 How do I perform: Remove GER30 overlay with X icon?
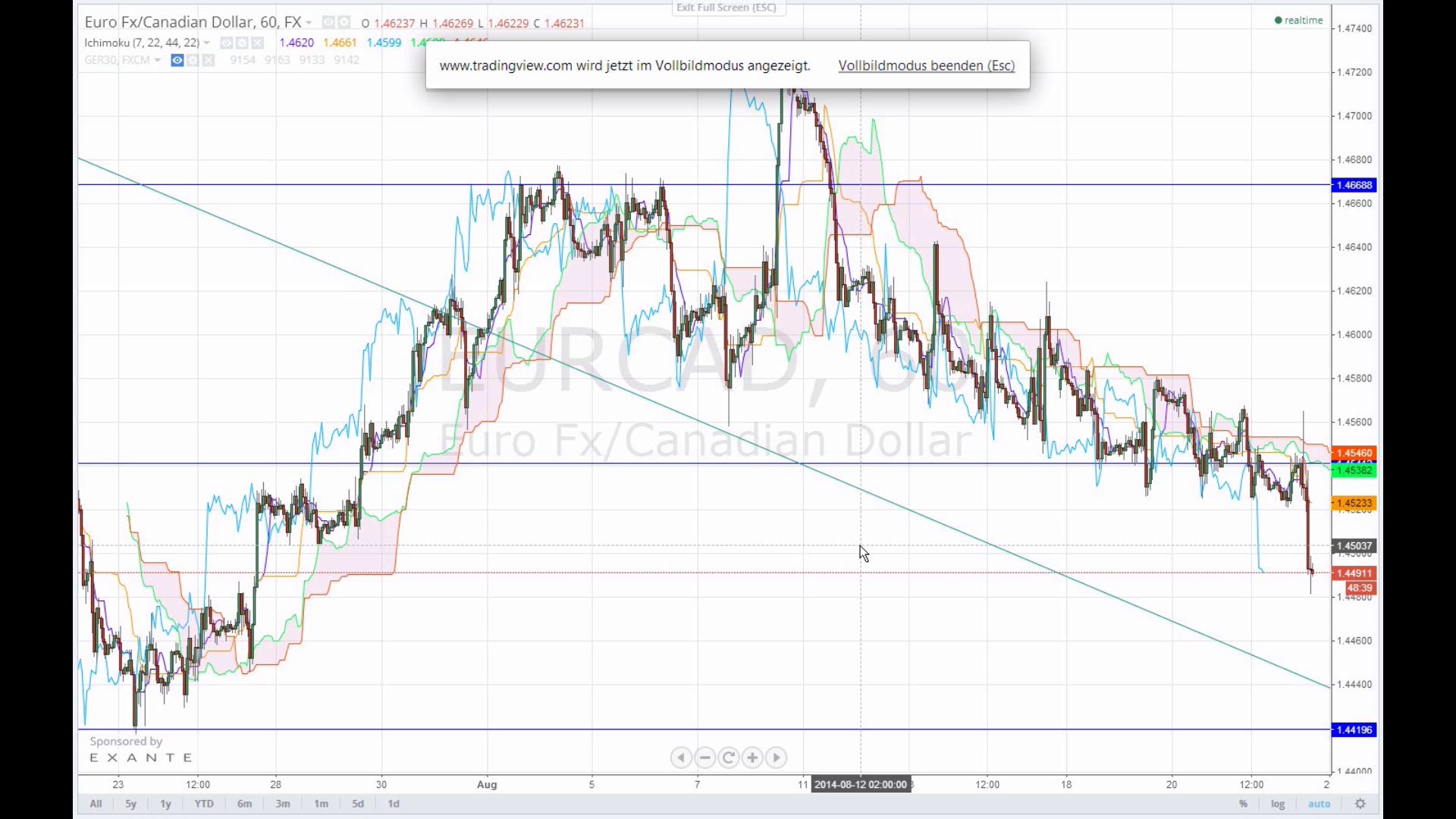tap(209, 61)
